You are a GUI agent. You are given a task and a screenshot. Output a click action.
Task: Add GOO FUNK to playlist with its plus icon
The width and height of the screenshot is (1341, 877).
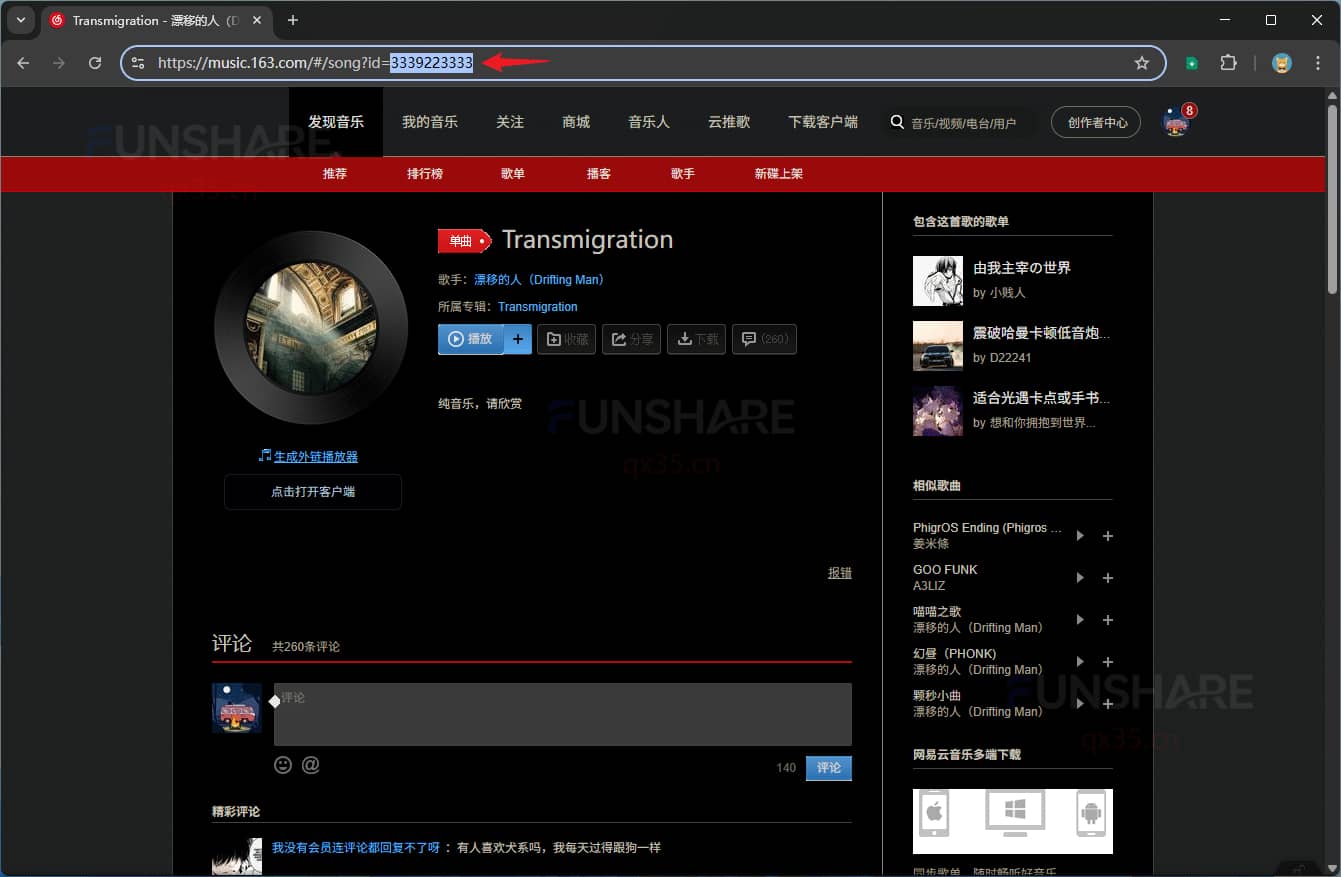pos(1107,577)
